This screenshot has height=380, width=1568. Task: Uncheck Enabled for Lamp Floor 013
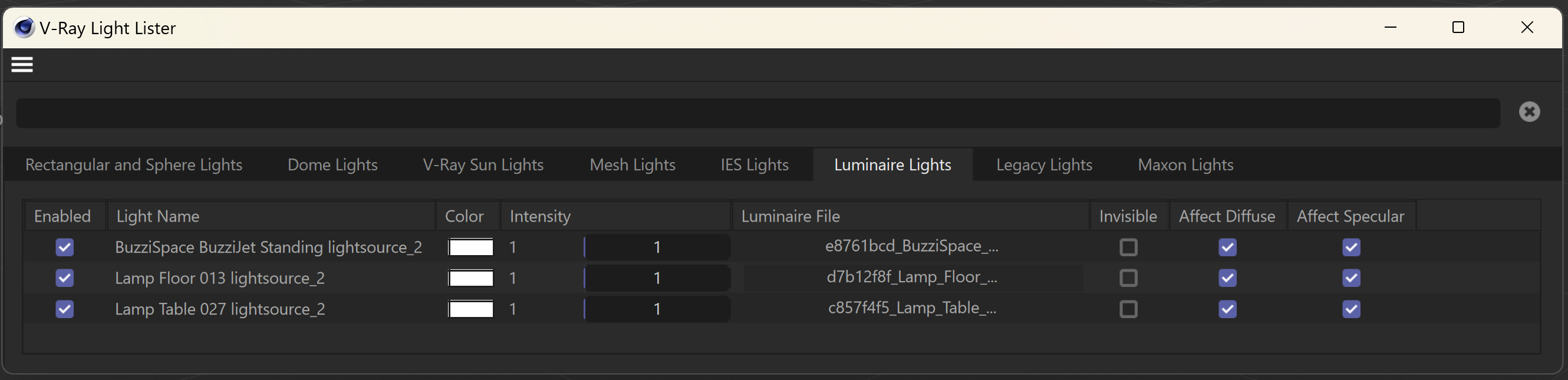(x=64, y=279)
